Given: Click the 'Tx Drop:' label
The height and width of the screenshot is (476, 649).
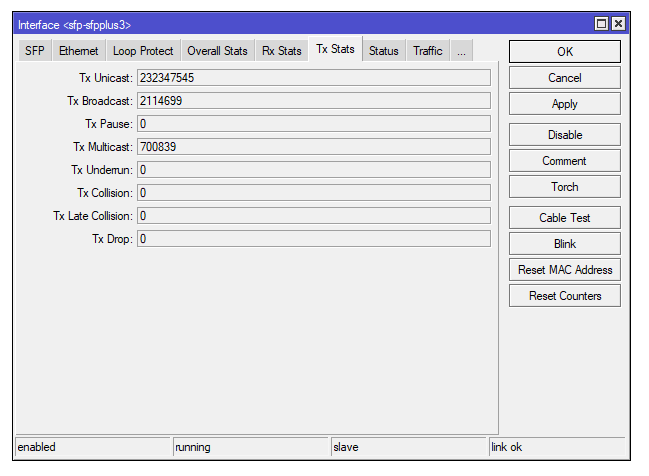Looking at the screenshot, I should click(112, 239).
